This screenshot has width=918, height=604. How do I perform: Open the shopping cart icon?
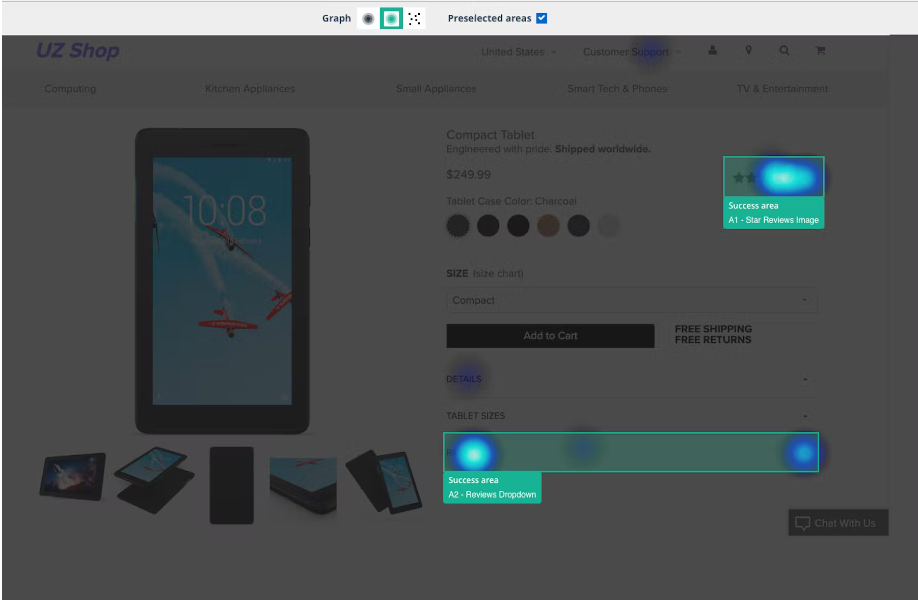tap(820, 50)
